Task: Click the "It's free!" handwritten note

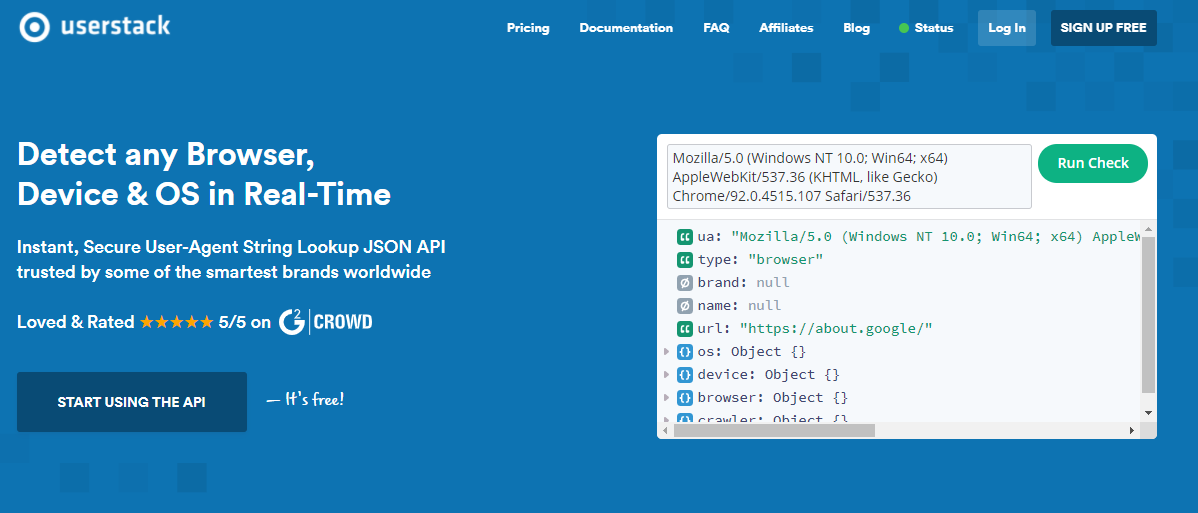Action: [305, 398]
